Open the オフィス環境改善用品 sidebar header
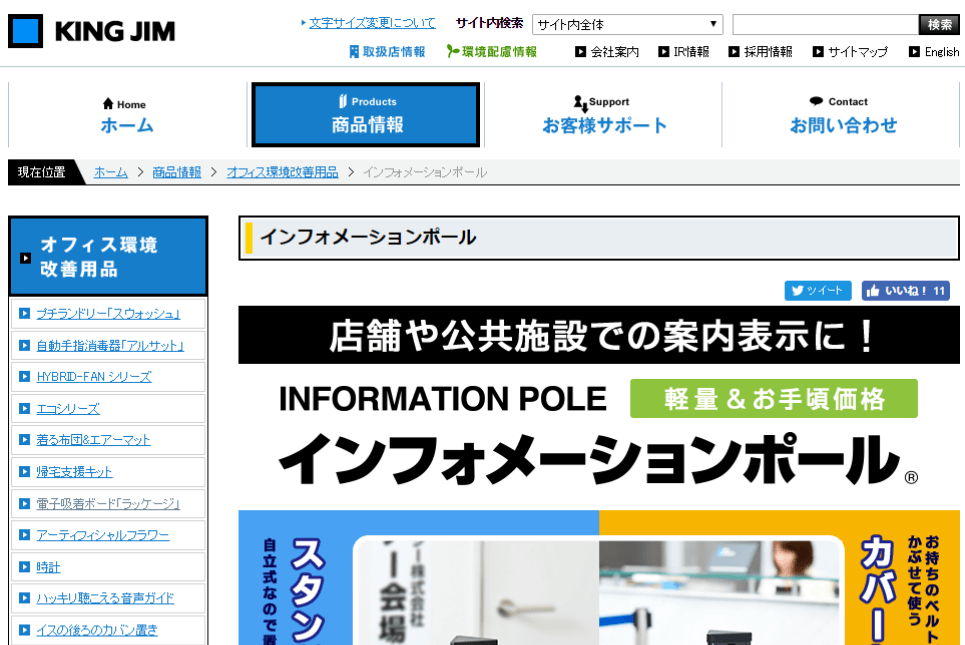 coord(108,257)
